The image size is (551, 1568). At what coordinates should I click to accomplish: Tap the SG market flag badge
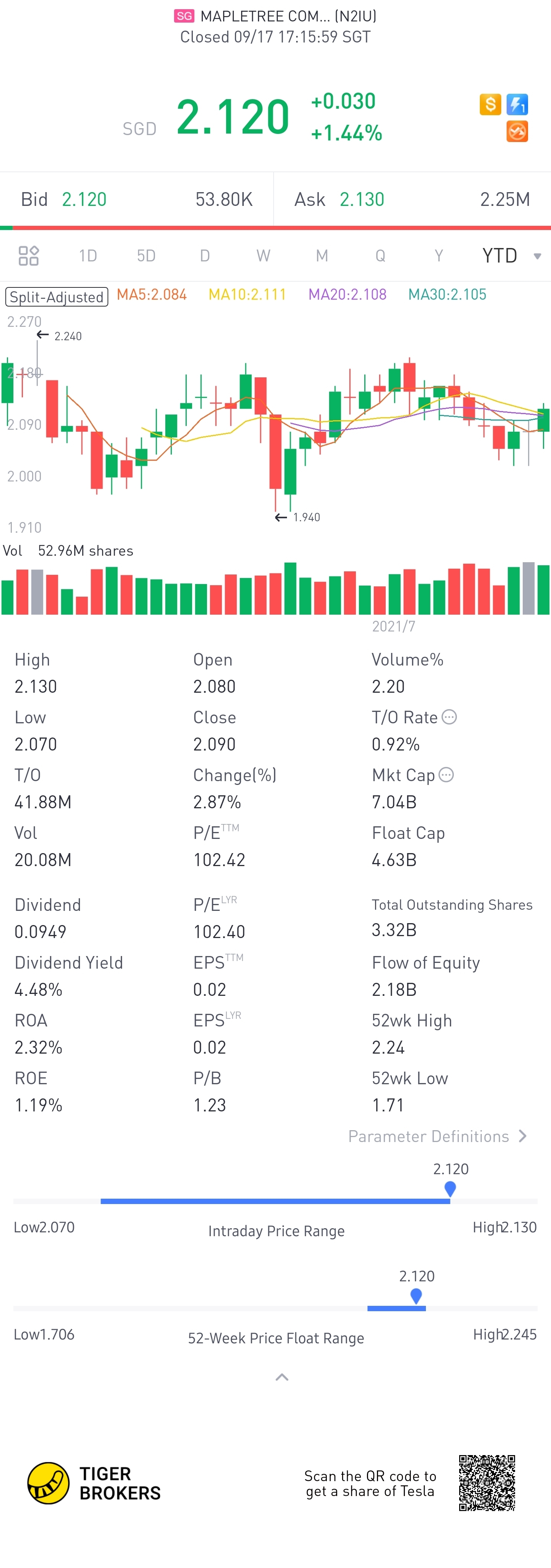click(184, 16)
